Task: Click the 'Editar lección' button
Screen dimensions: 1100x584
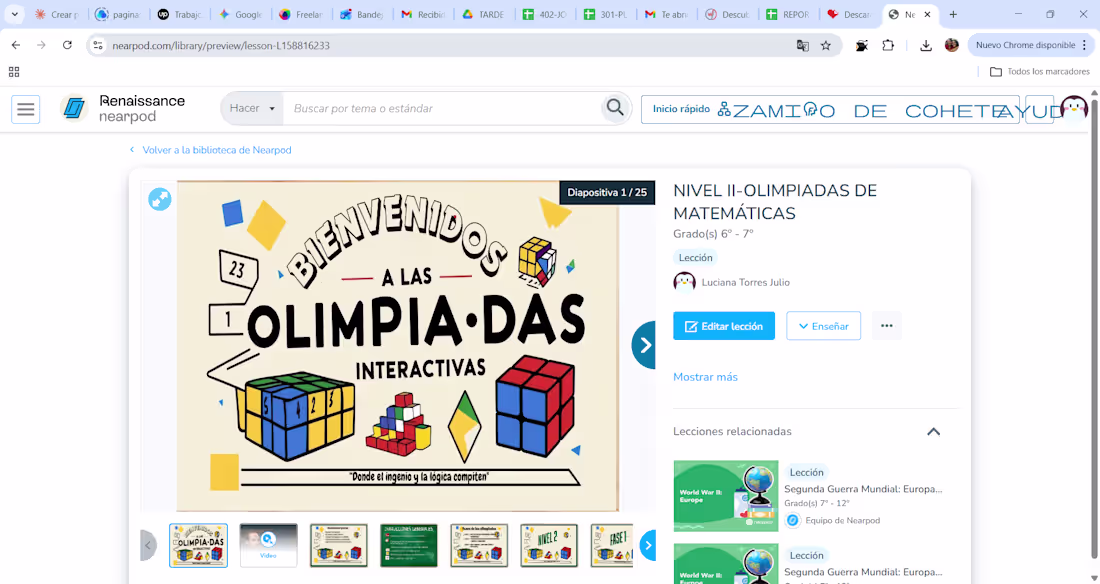Action: [724, 326]
